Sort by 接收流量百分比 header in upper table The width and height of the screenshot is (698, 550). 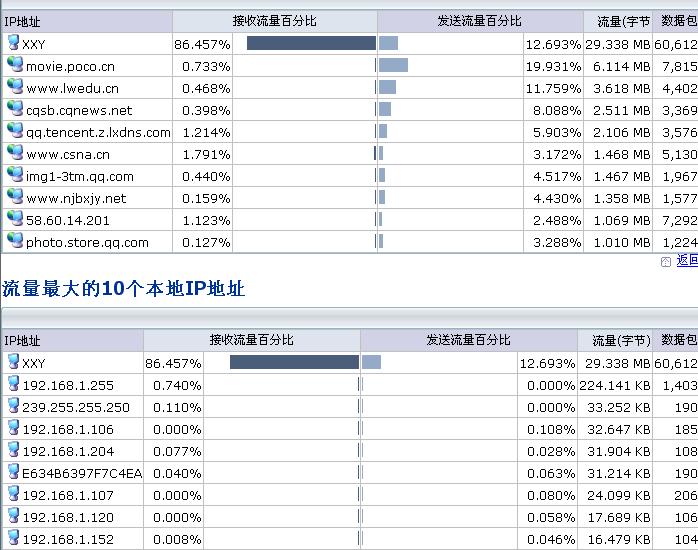point(275,21)
